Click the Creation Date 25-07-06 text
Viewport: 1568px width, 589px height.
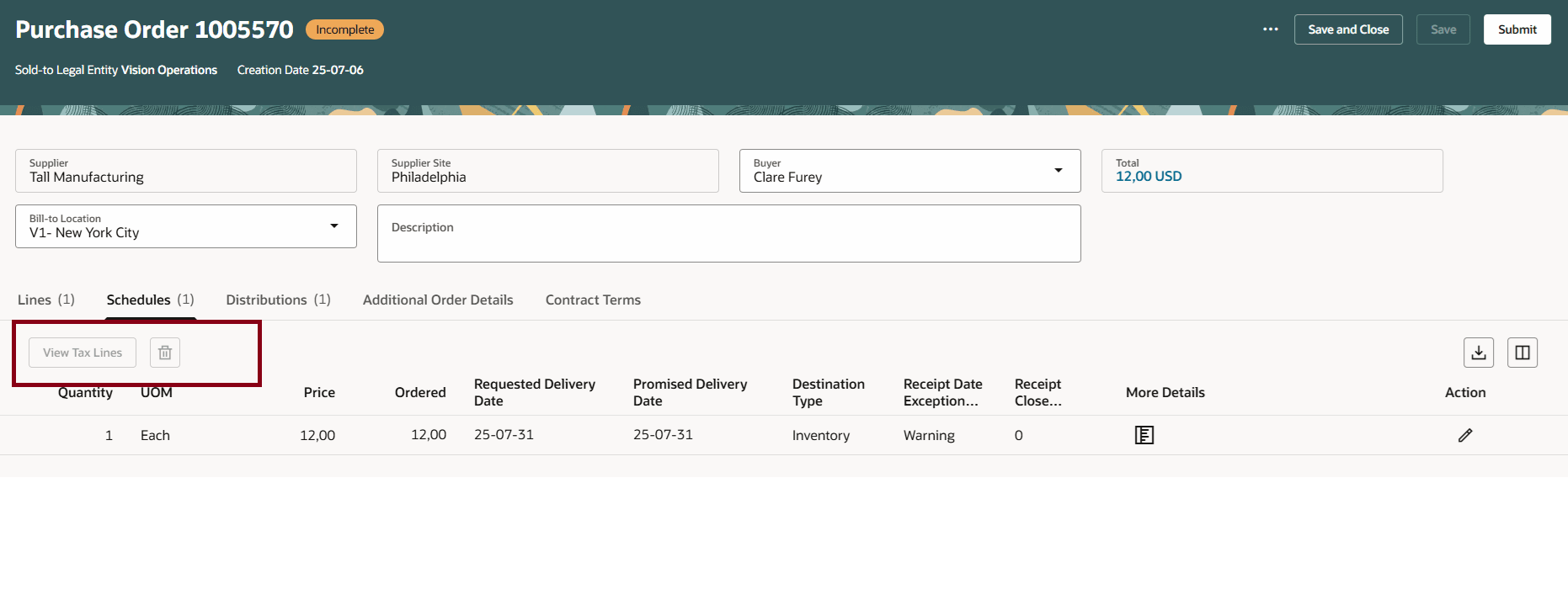[301, 70]
